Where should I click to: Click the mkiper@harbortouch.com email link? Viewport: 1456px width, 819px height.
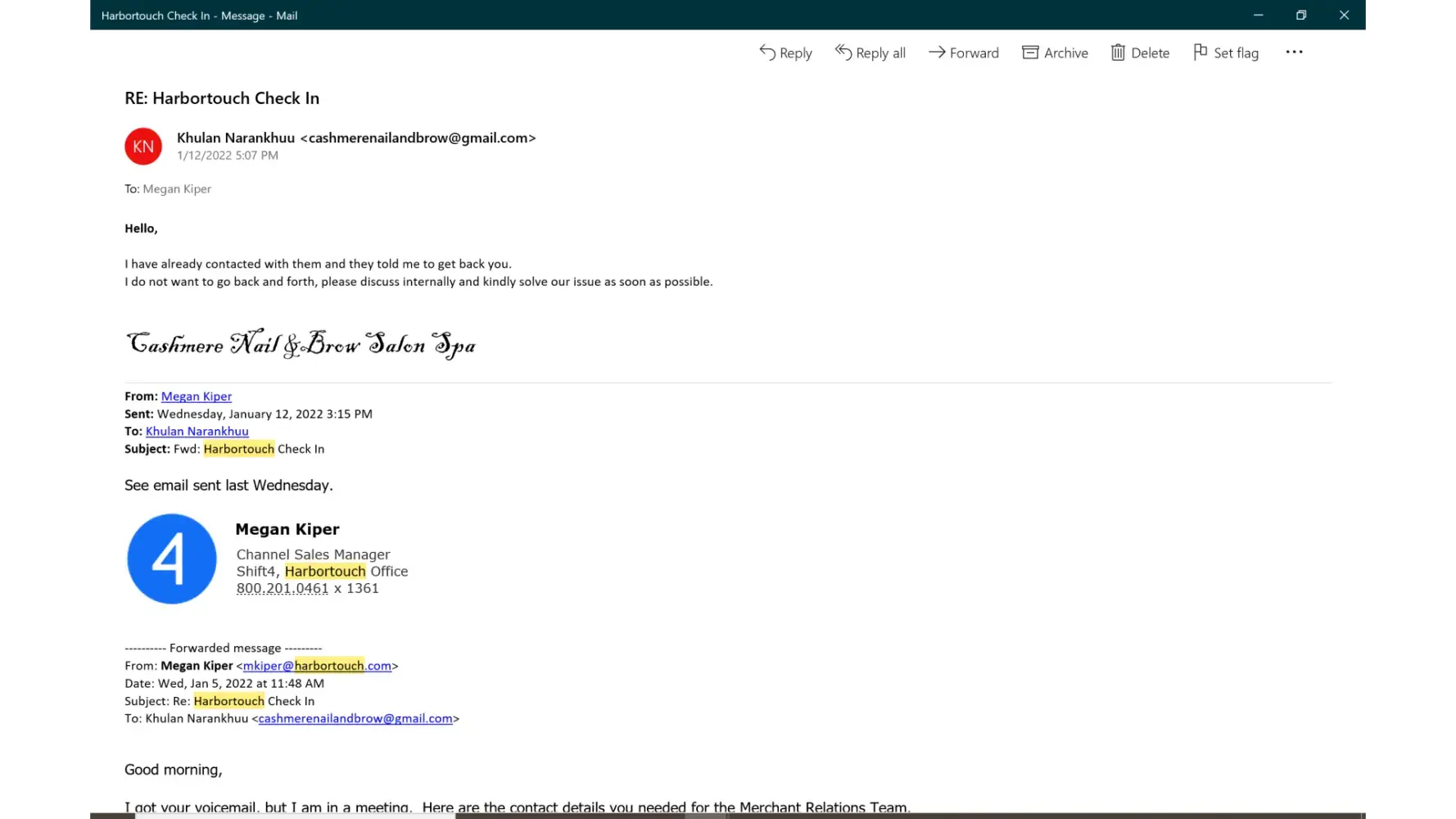[317, 666]
